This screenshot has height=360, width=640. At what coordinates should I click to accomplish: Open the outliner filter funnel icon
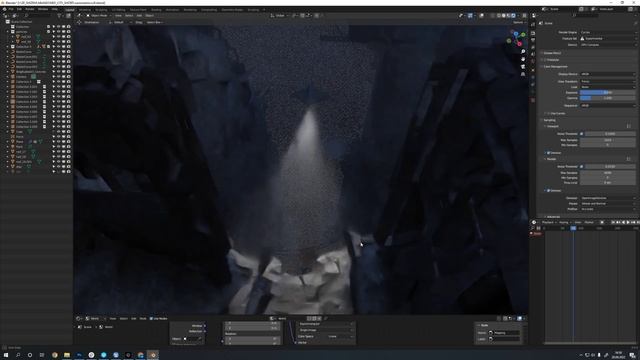[x=59, y=16]
